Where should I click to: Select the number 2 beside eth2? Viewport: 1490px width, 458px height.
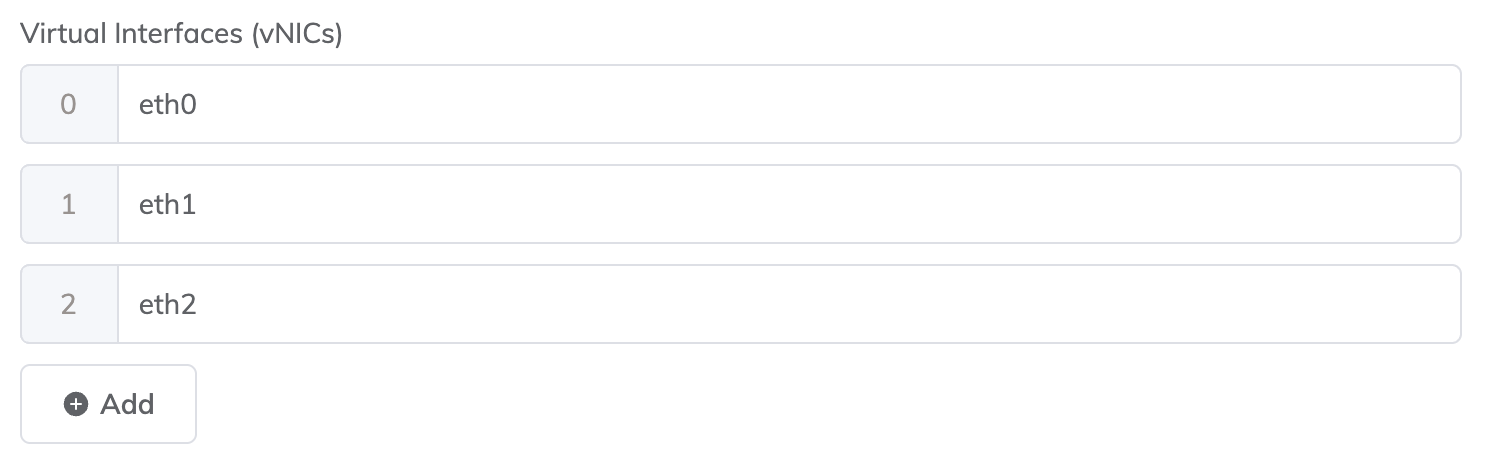pyautogui.click(x=68, y=304)
